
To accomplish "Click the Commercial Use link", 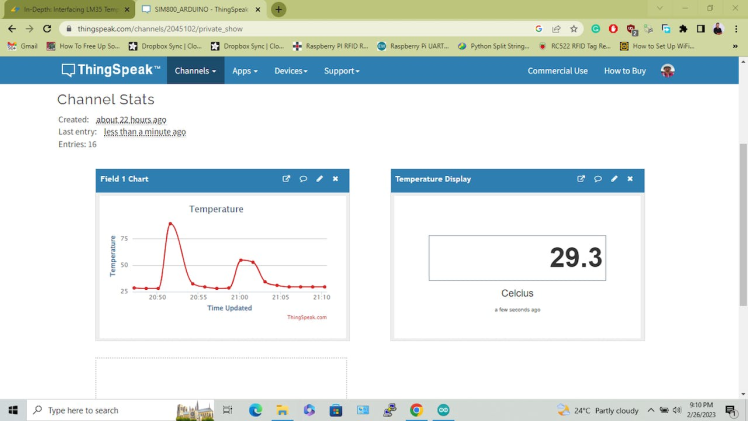I will [x=557, y=71].
